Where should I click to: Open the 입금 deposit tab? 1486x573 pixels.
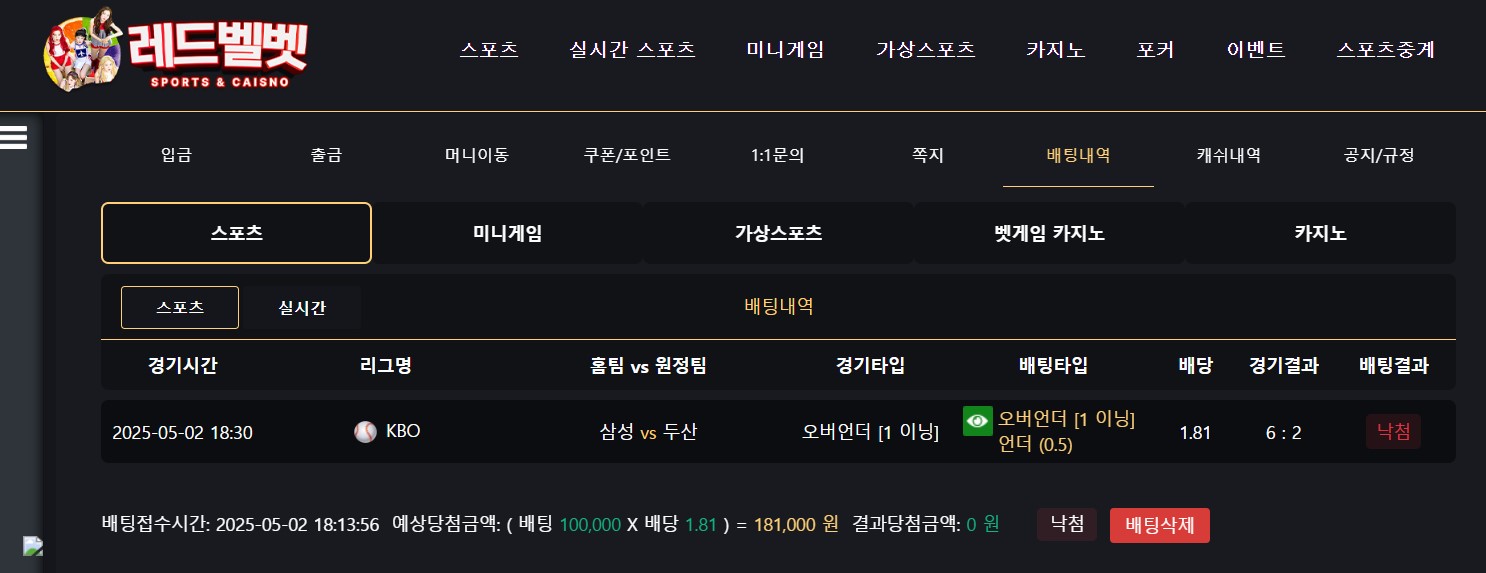(x=176, y=156)
